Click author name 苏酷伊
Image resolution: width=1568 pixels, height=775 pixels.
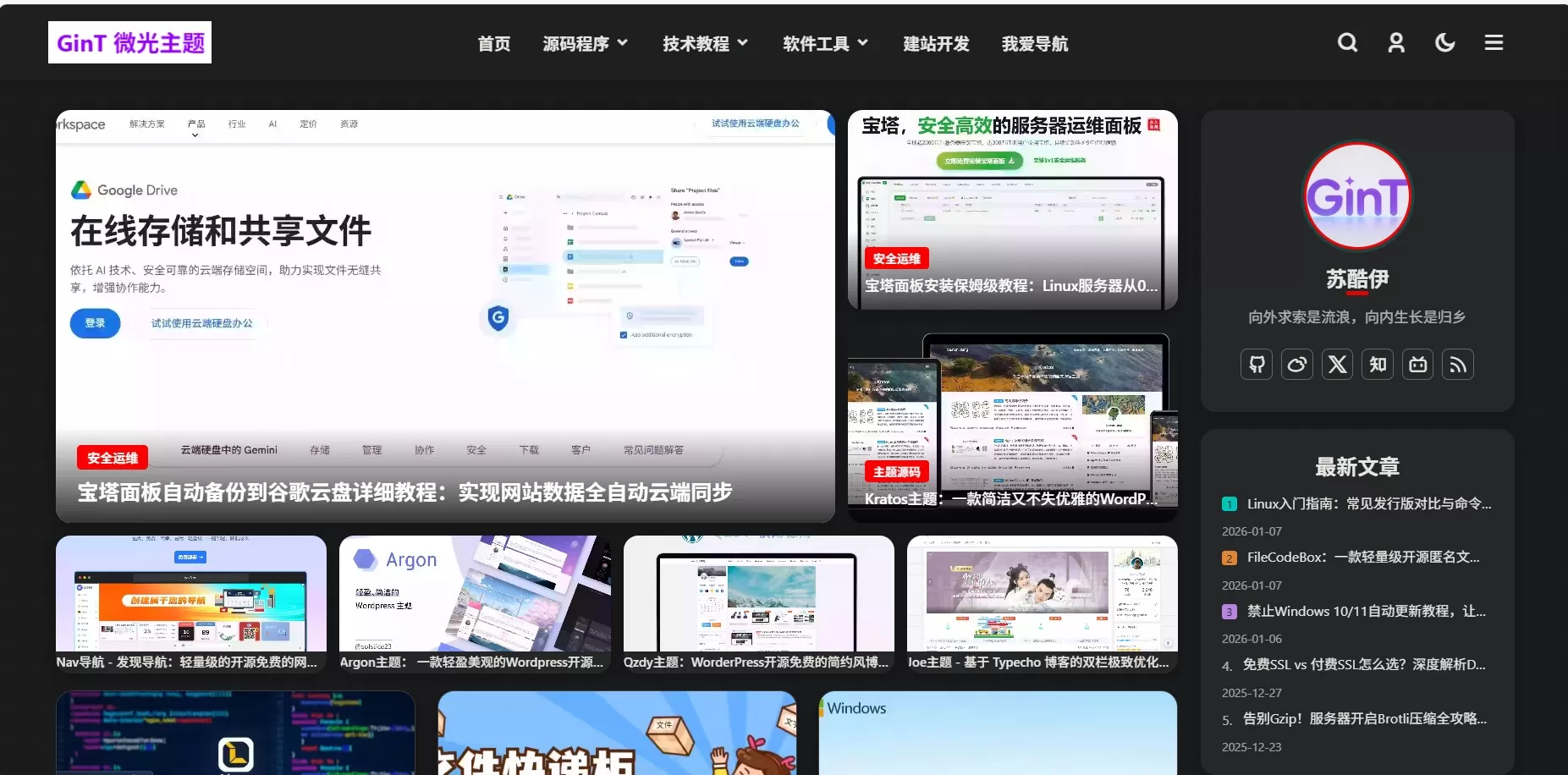point(1357,279)
